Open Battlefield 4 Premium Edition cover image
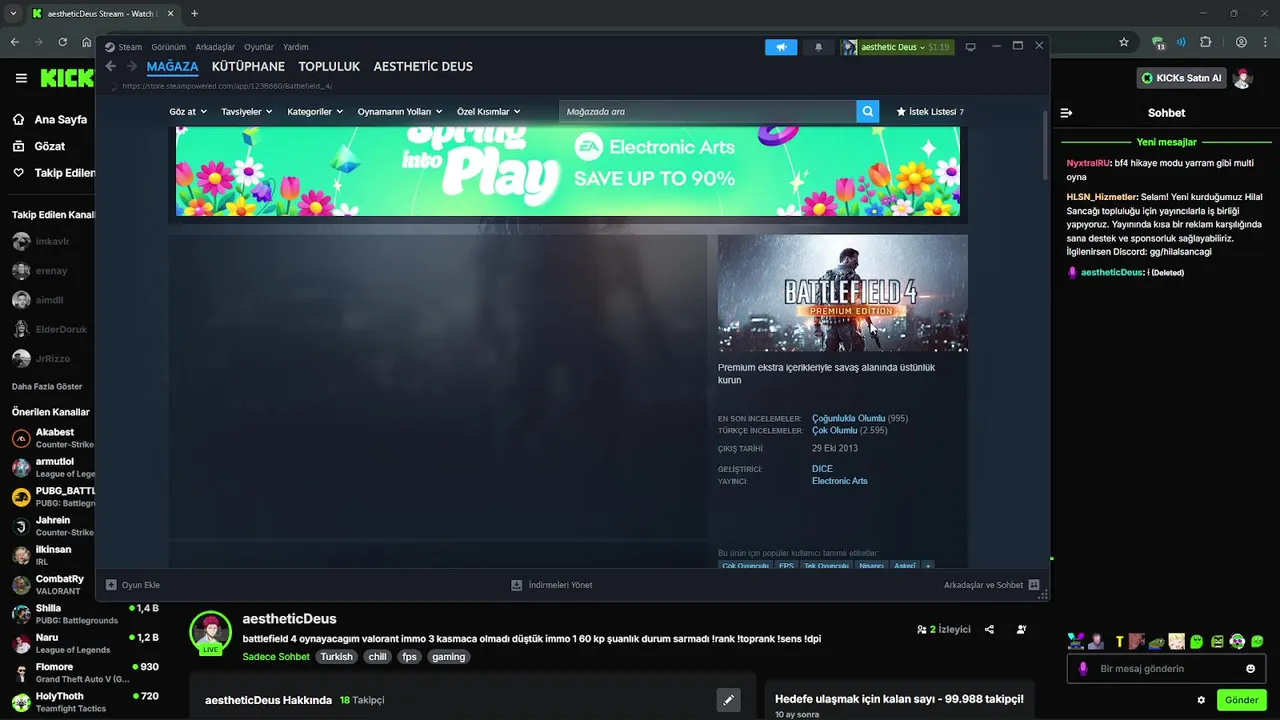Image resolution: width=1280 pixels, height=720 pixels. click(x=843, y=293)
